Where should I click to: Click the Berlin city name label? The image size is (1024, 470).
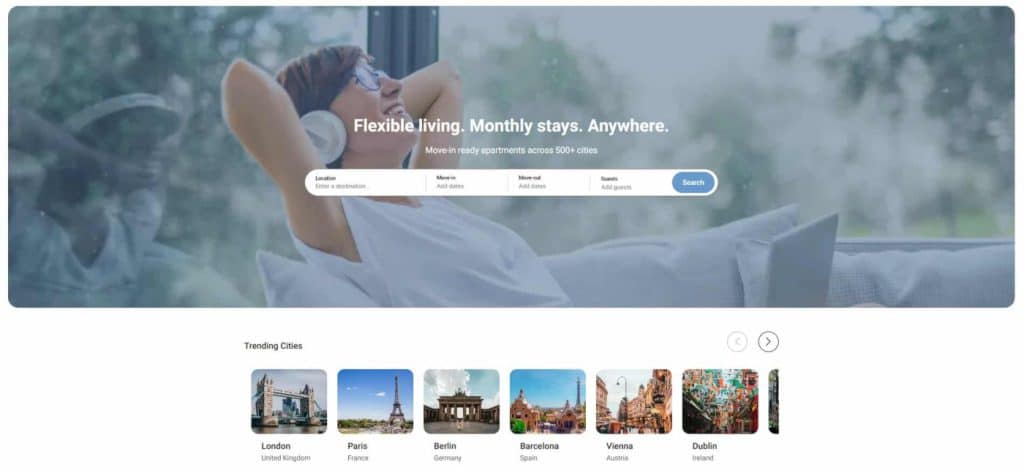tap(445, 446)
